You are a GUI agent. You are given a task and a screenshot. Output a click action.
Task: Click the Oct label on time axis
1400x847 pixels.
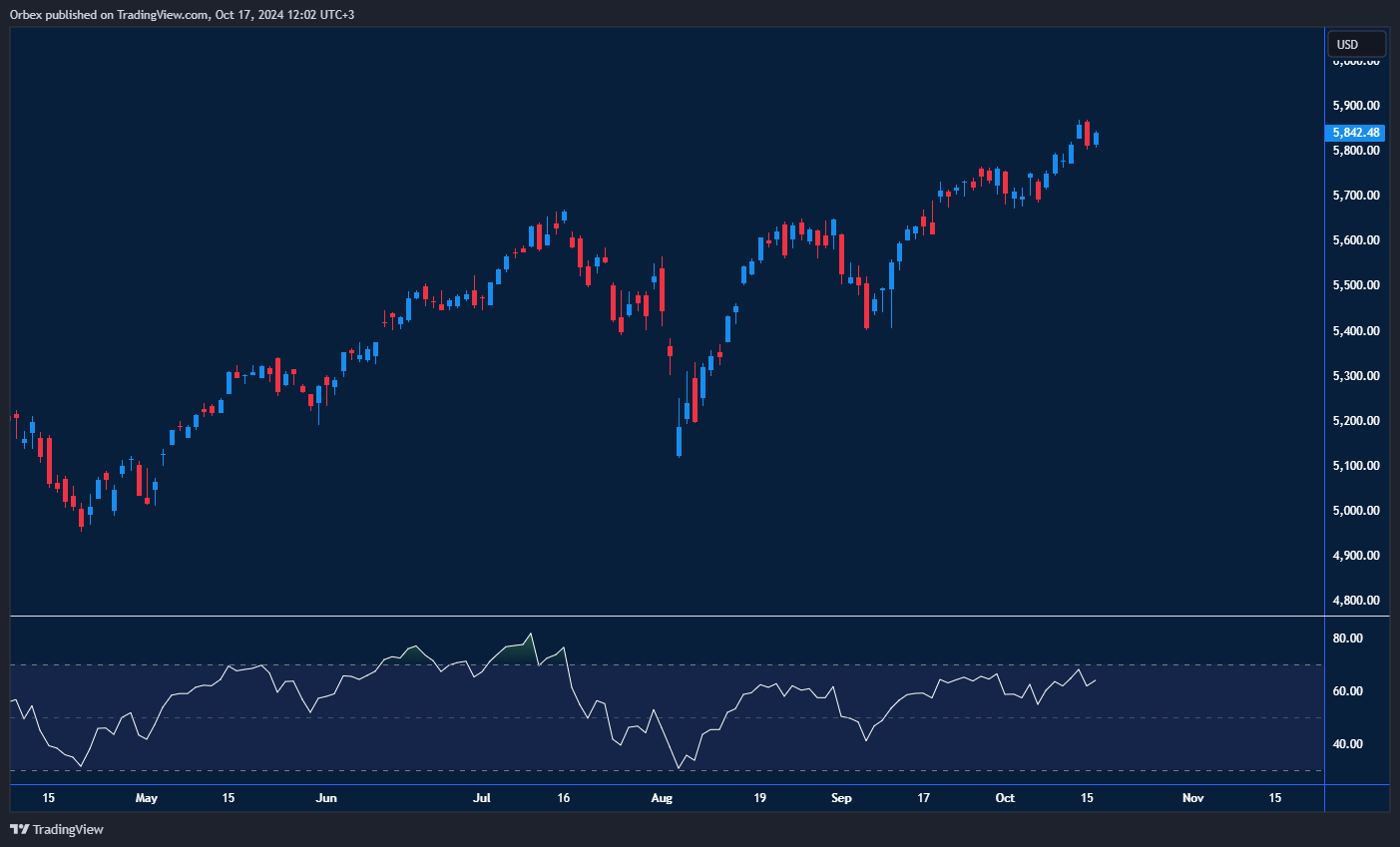click(1005, 798)
